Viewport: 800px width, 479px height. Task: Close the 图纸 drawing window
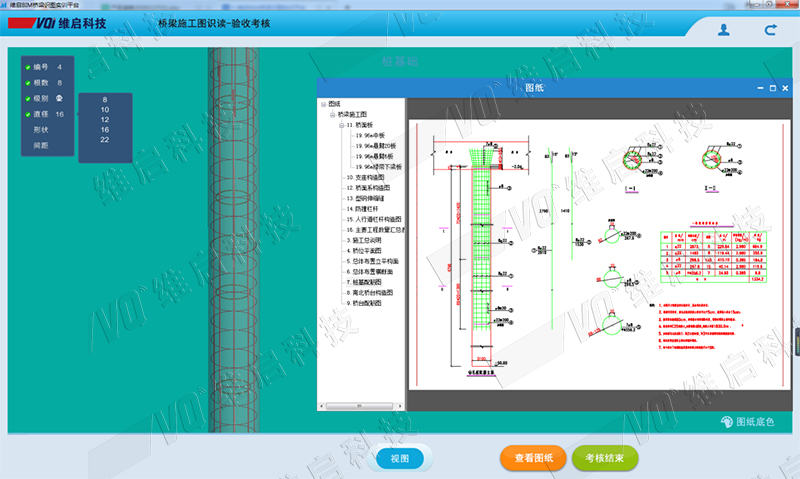[785, 88]
